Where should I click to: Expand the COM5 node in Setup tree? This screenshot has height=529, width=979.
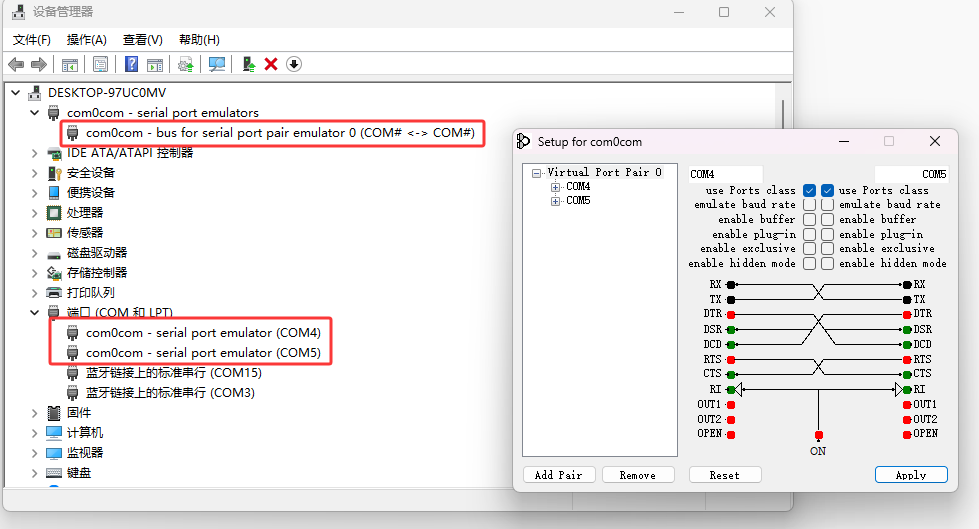point(555,201)
